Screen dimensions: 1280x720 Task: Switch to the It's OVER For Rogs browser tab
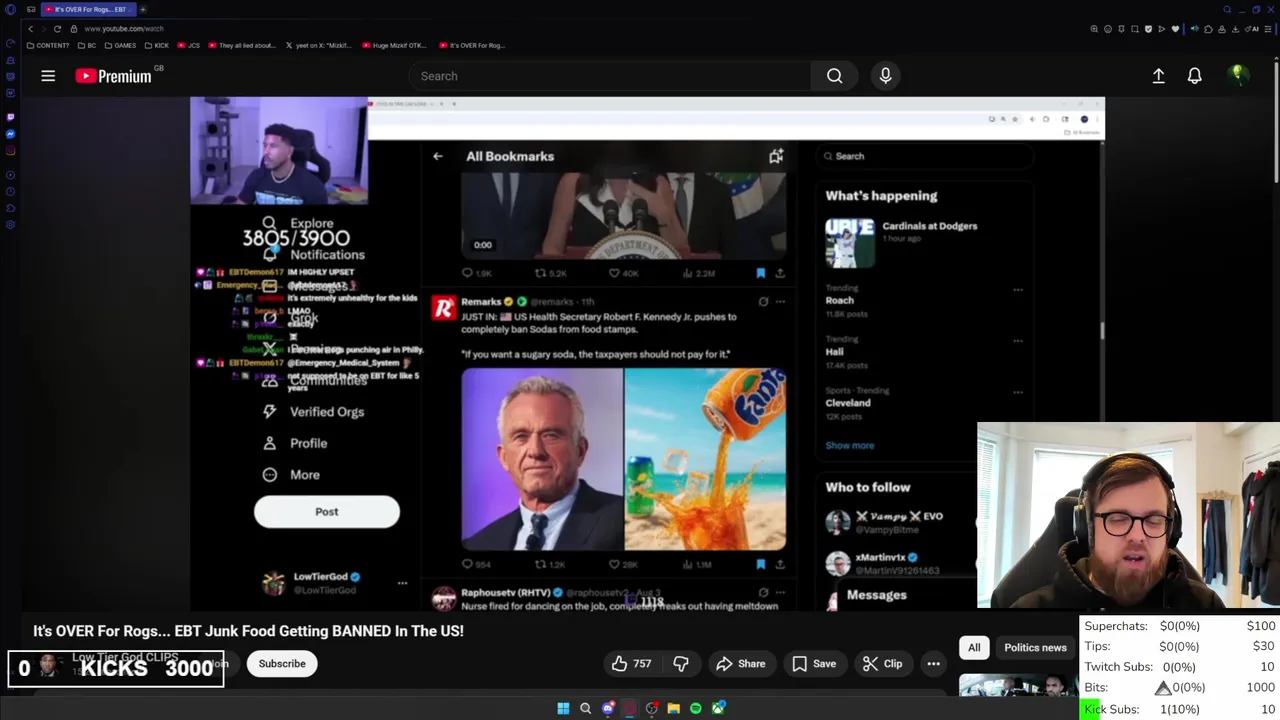90,9
